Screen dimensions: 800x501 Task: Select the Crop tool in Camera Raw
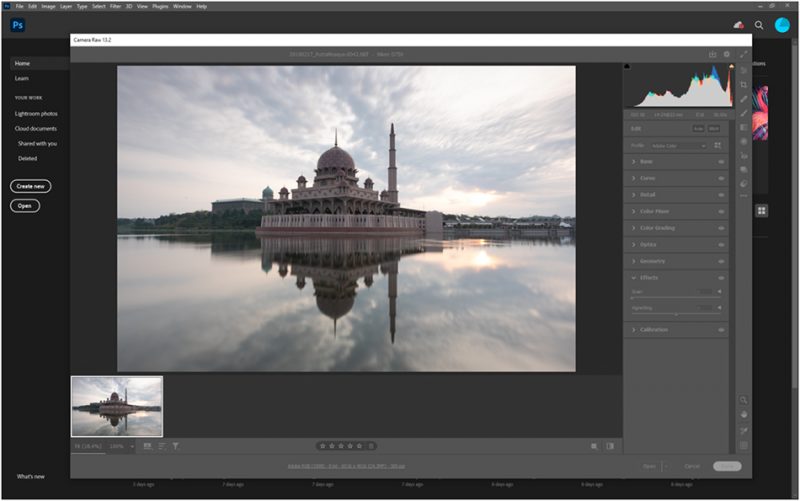(743, 85)
